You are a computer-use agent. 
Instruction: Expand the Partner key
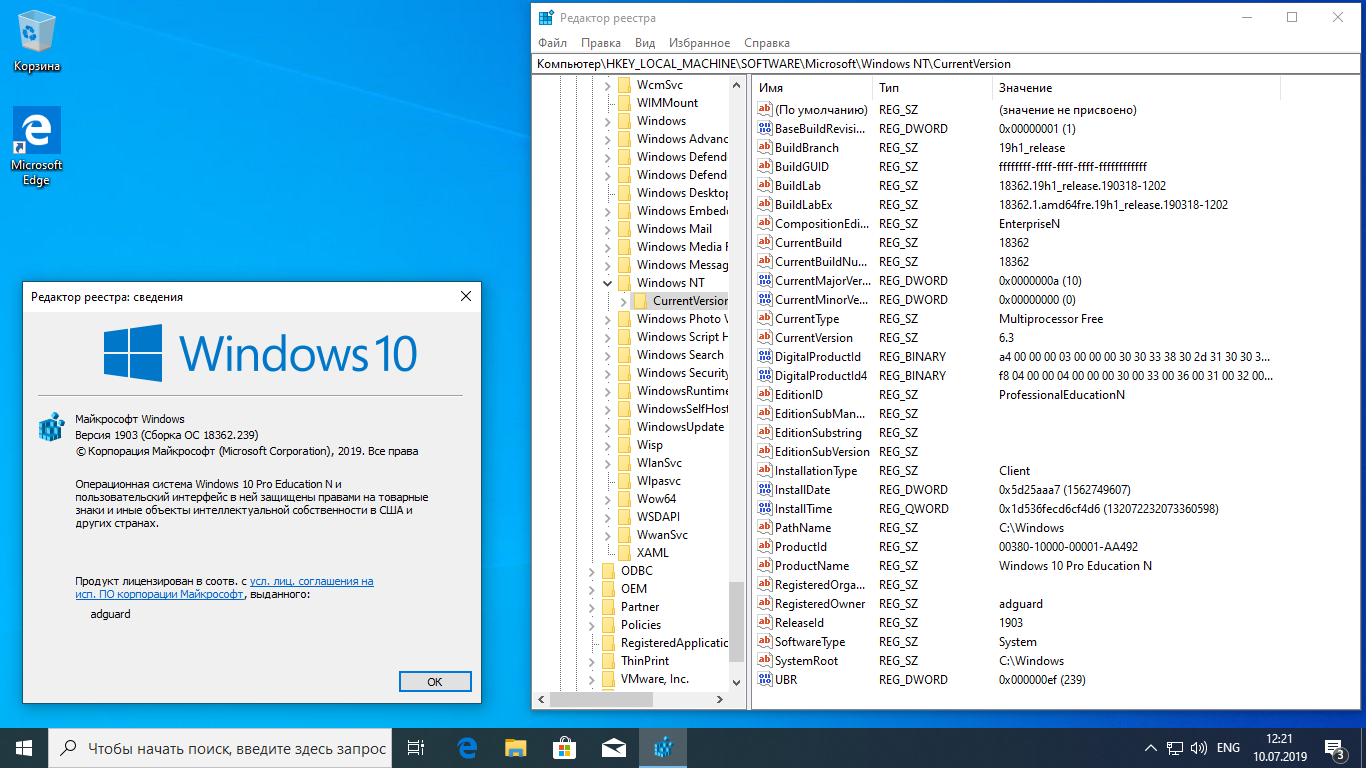point(591,607)
